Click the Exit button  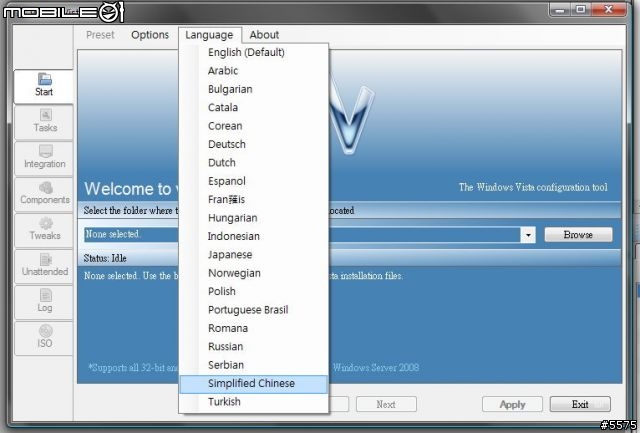click(x=580, y=404)
